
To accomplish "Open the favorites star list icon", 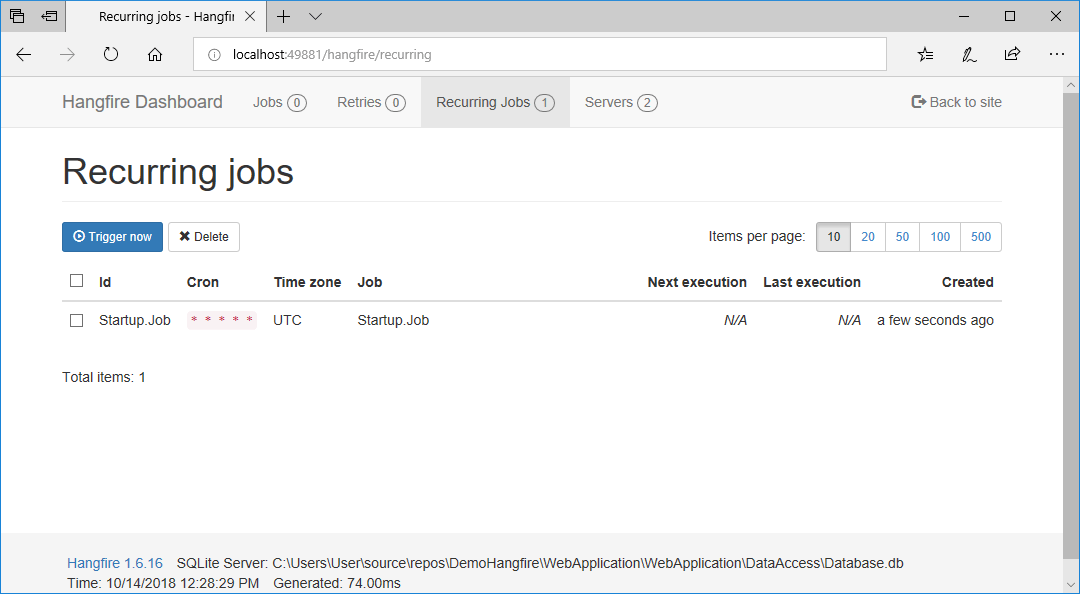I will pos(925,54).
